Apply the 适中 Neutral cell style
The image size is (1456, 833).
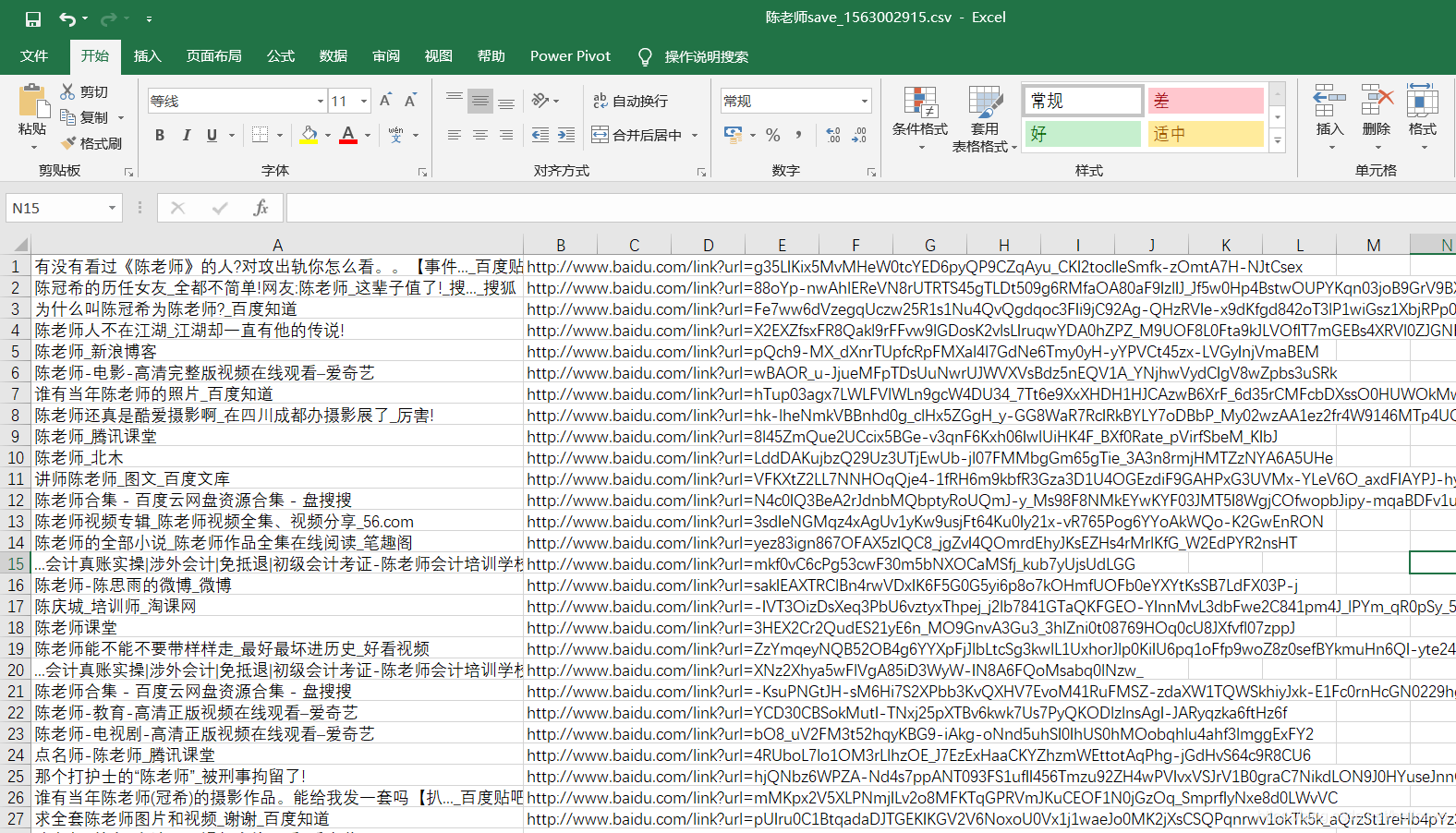tap(1206, 134)
